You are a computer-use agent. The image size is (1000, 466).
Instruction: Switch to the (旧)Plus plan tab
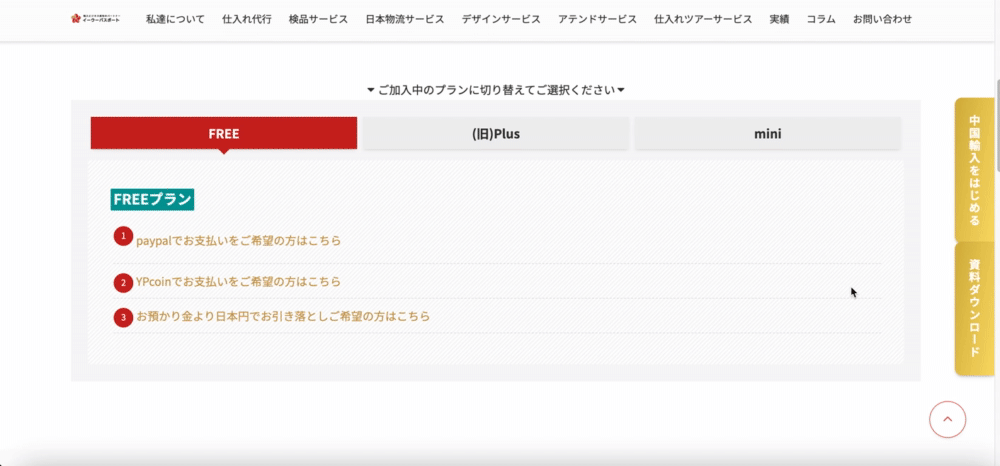(496, 133)
